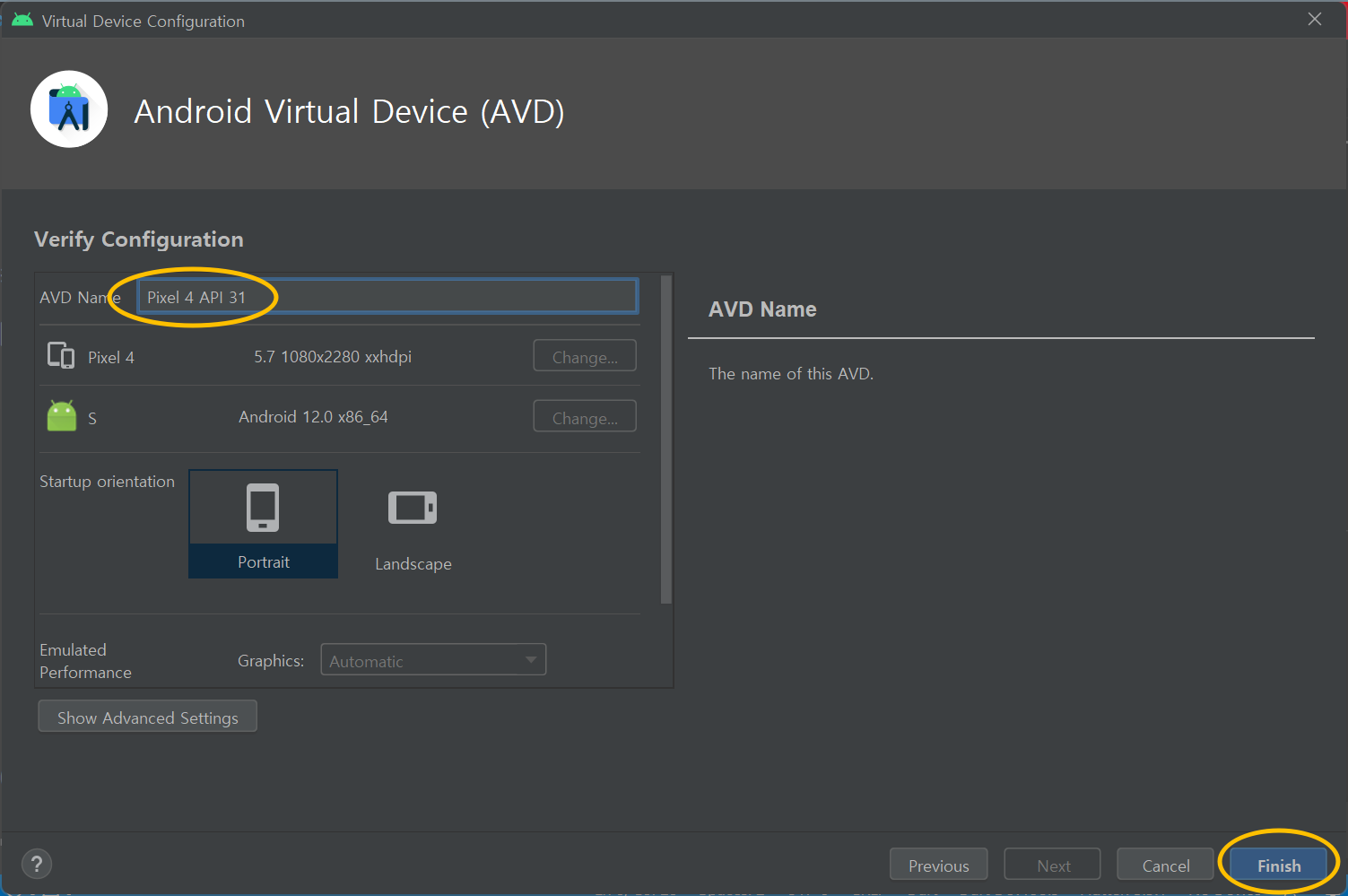Click the configuration panel vertical scrollbar
This screenshot has width=1348, height=896.
665,439
